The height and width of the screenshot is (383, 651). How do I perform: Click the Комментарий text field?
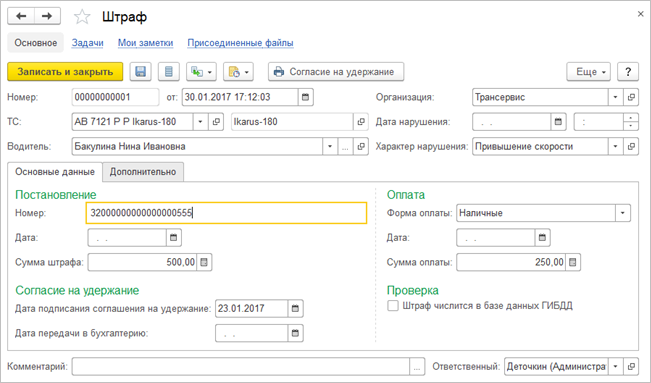pyautogui.click(x=241, y=366)
